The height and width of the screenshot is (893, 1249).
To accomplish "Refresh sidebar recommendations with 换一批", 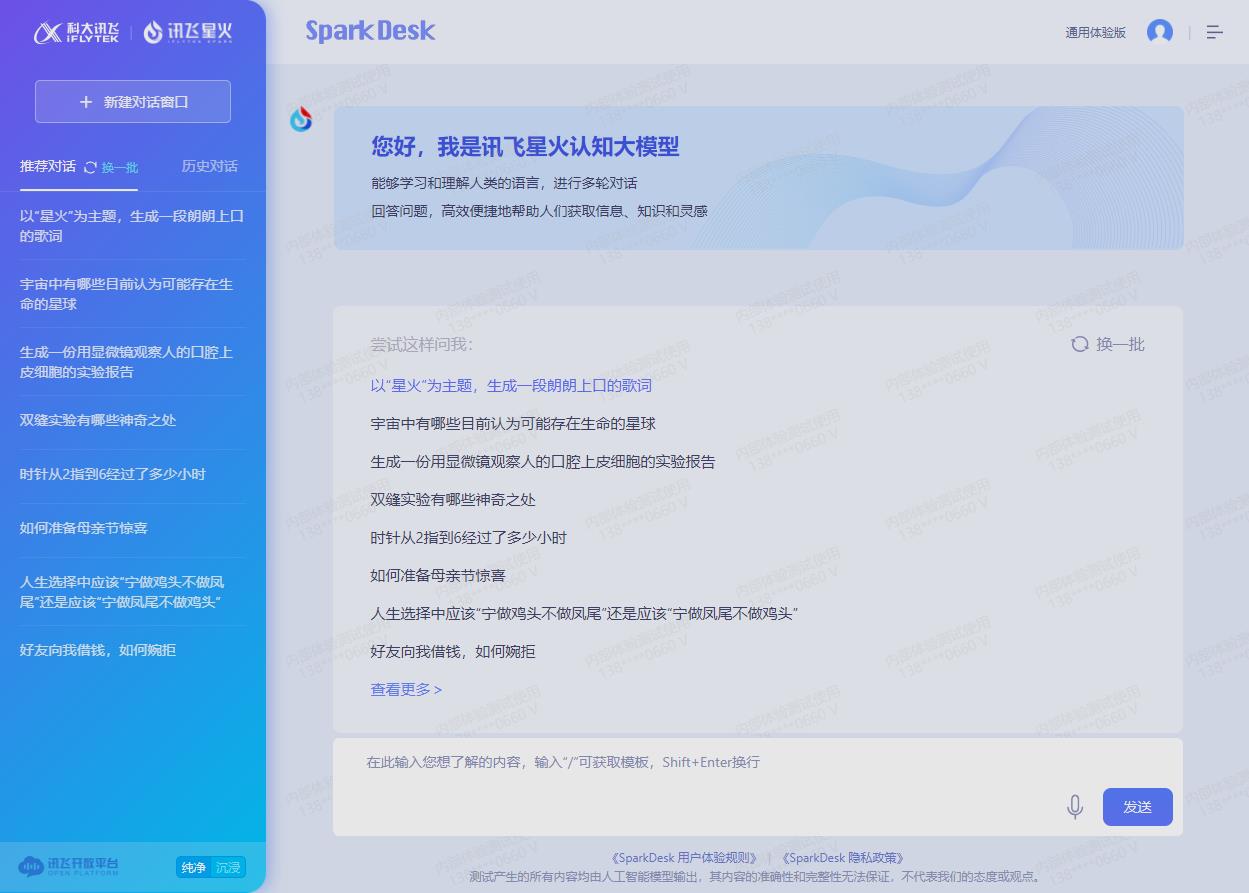I will tap(111, 167).
